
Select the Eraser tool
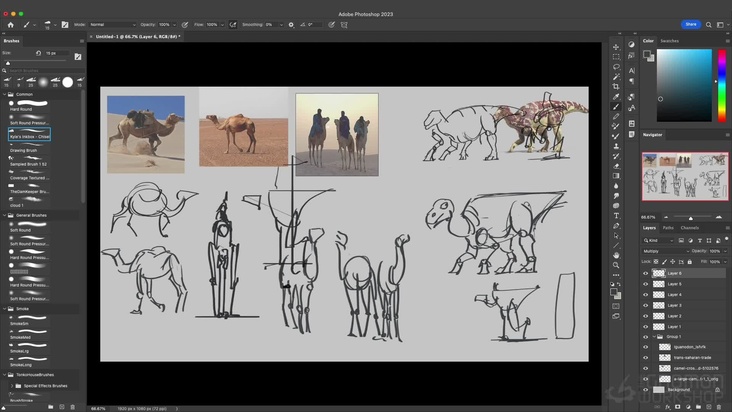coord(616,166)
